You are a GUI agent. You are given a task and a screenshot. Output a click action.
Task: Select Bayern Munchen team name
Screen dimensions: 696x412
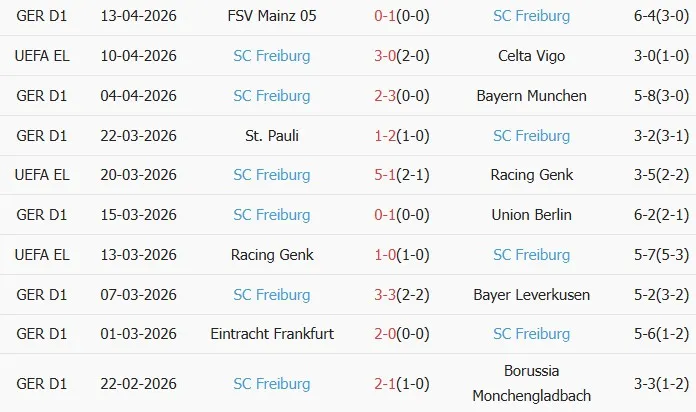[531, 96]
